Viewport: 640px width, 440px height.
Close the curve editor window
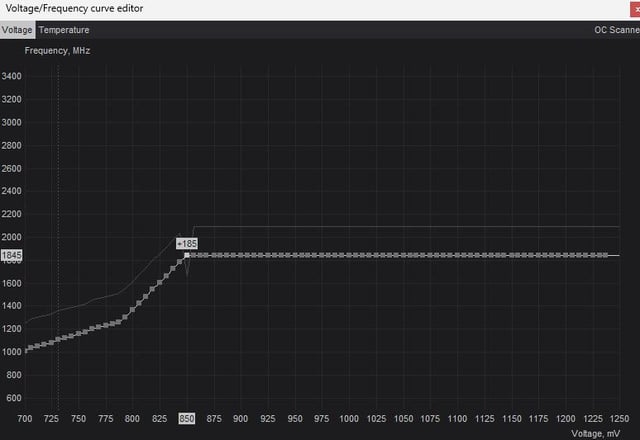(x=635, y=8)
